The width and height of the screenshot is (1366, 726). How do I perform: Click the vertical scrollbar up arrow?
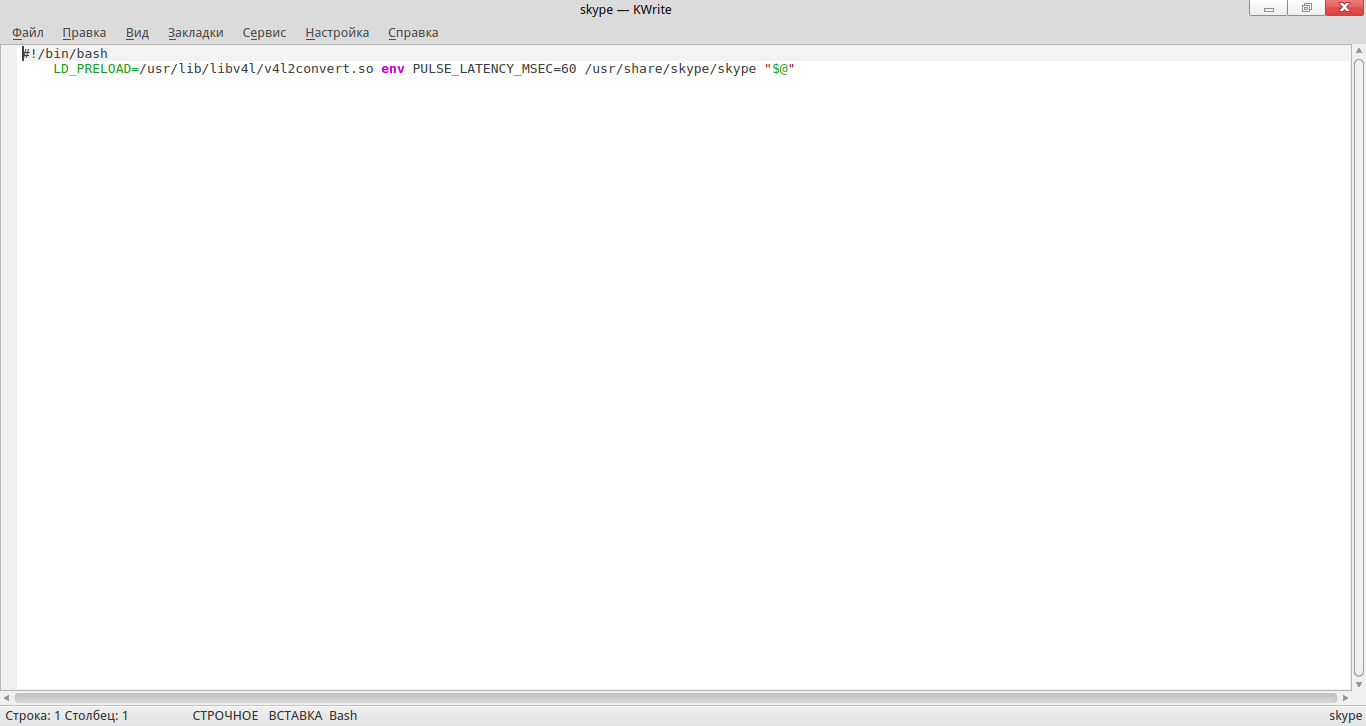pyautogui.click(x=1359, y=51)
